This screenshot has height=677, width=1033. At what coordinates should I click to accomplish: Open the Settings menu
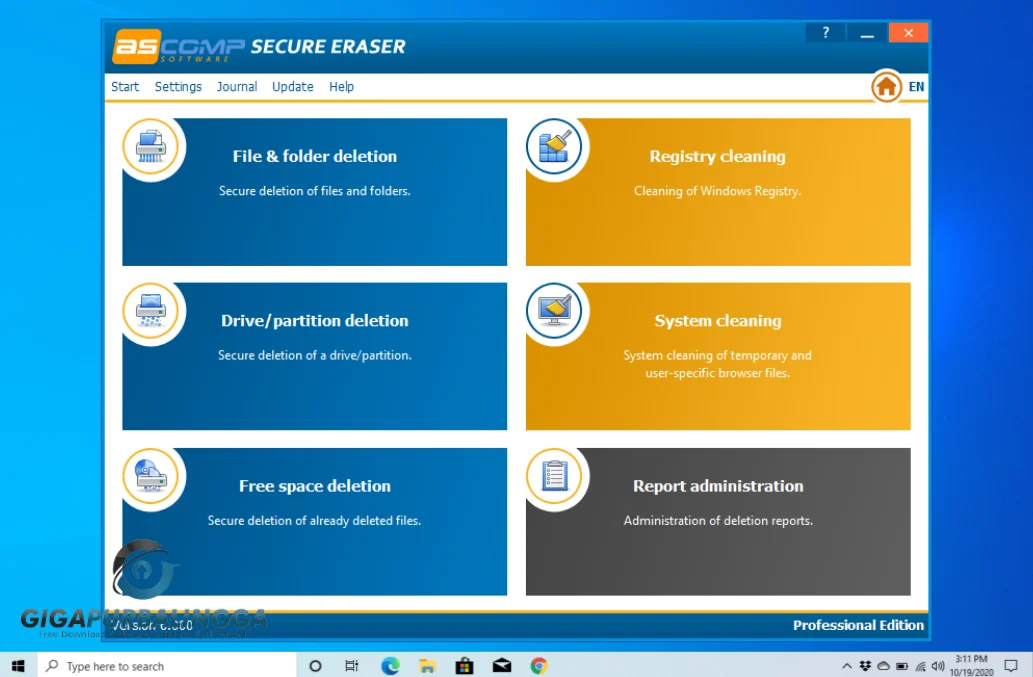pyautogui.click(x=178, y=86)
